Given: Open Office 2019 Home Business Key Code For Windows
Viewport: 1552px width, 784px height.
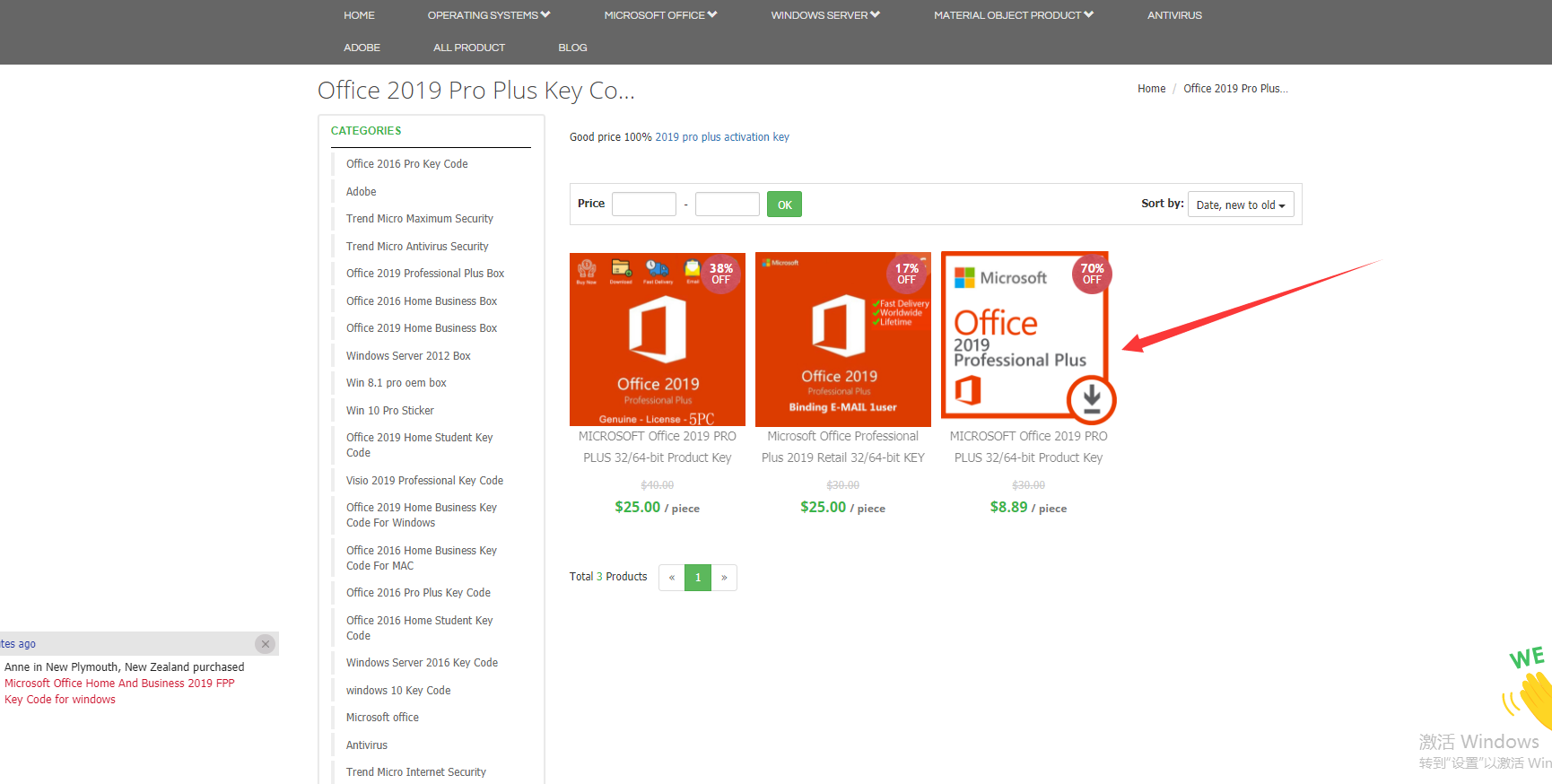Looking at the screenshot, I should pos(422,515).
